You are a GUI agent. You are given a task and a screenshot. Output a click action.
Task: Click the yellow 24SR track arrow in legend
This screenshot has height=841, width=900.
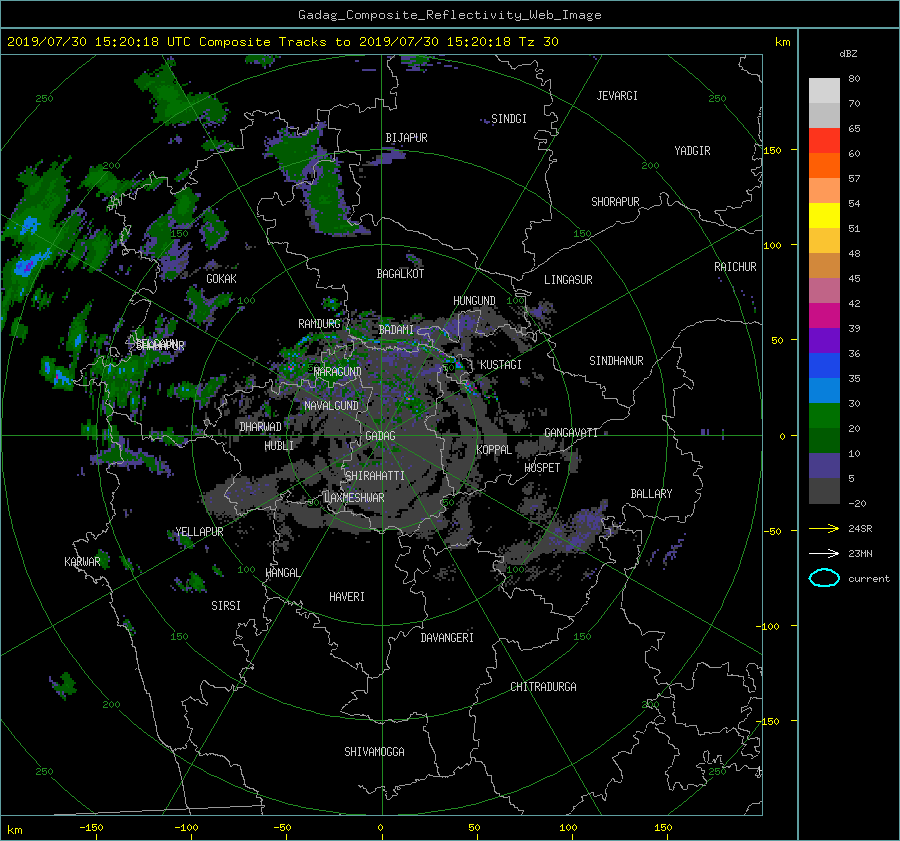[824, 528]
